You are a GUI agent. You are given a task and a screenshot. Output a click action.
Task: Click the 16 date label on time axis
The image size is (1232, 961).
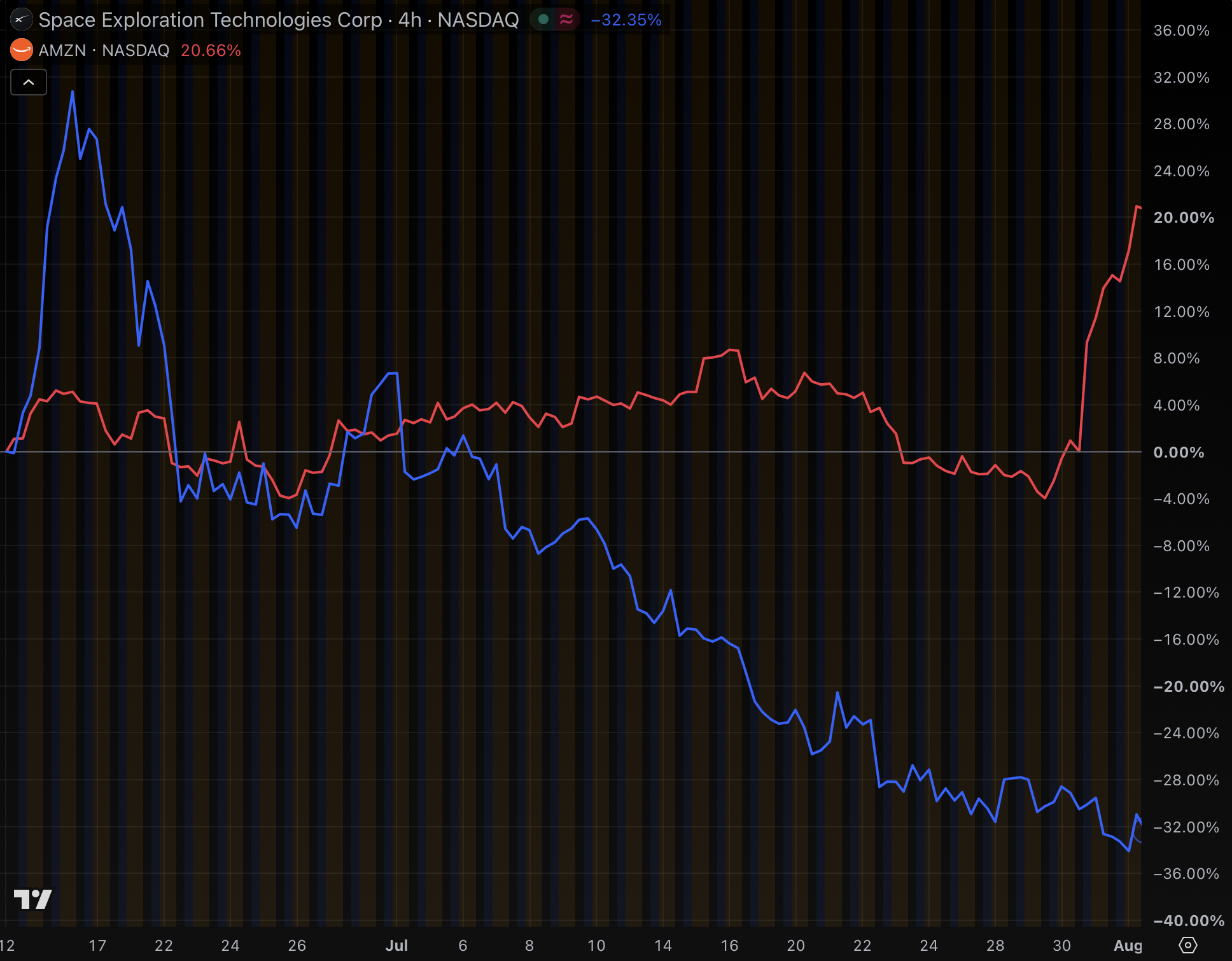click(x=729, y=946)
